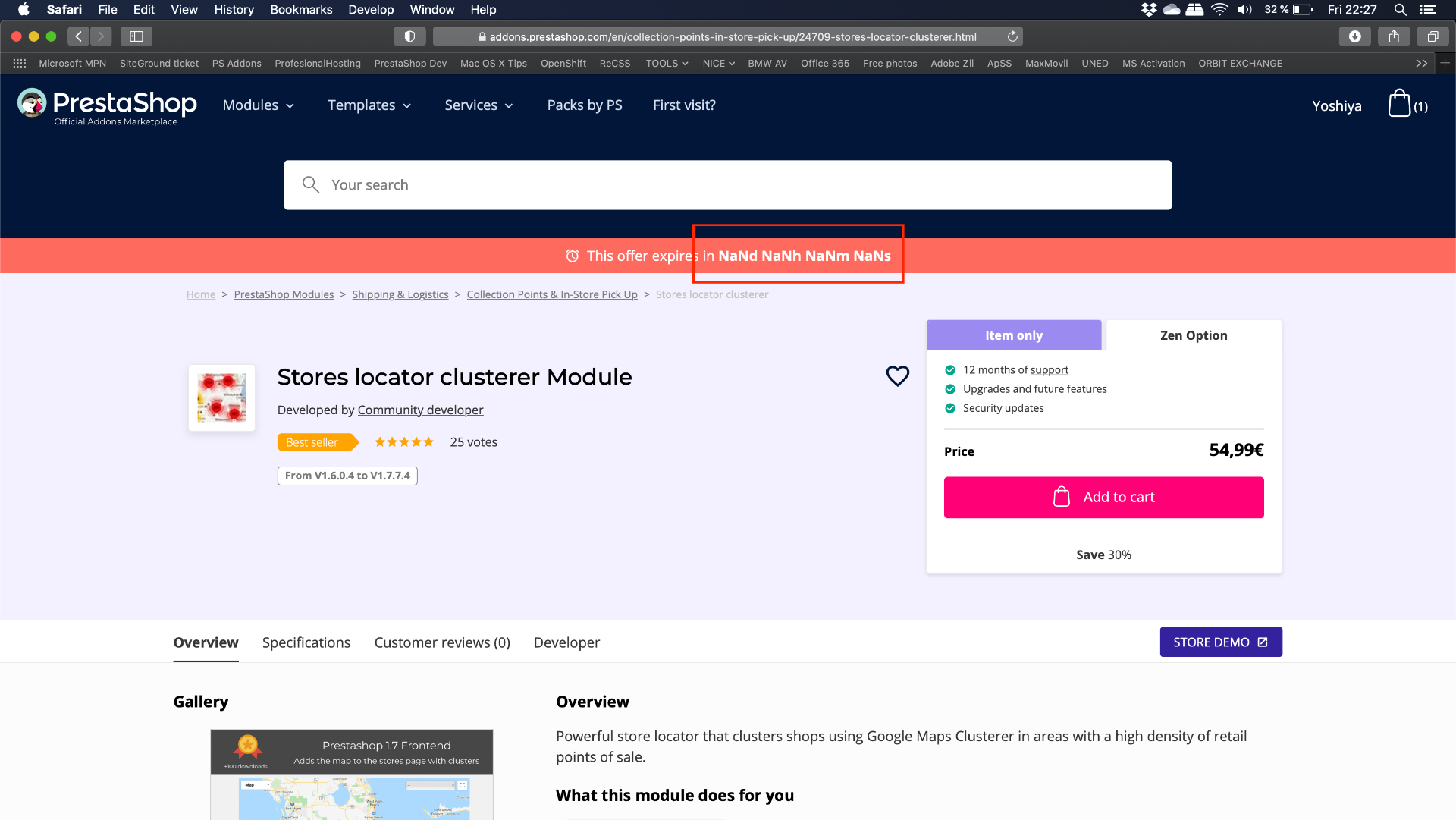The image size is (1456, 820).
Task: Show Safari downloads icon
Action: click(1355, 36)
